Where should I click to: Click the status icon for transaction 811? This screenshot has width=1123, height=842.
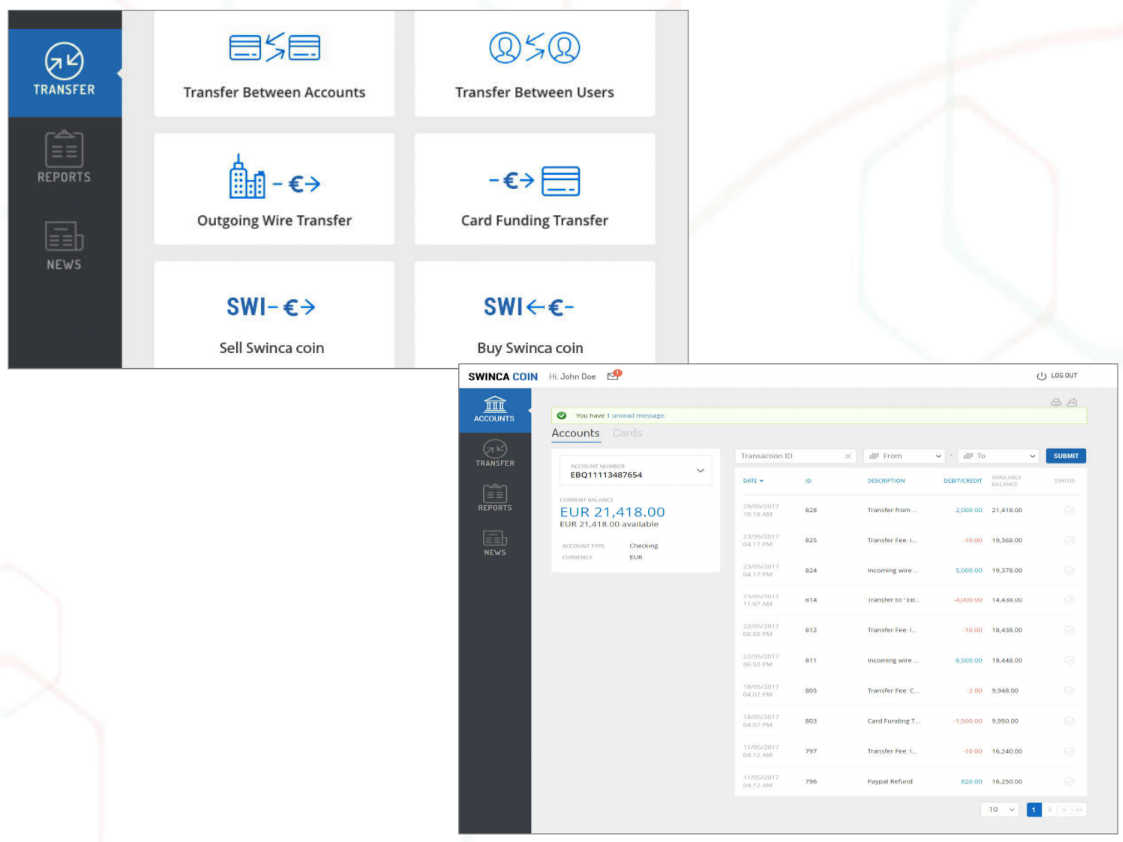(x=1069, y=660)
